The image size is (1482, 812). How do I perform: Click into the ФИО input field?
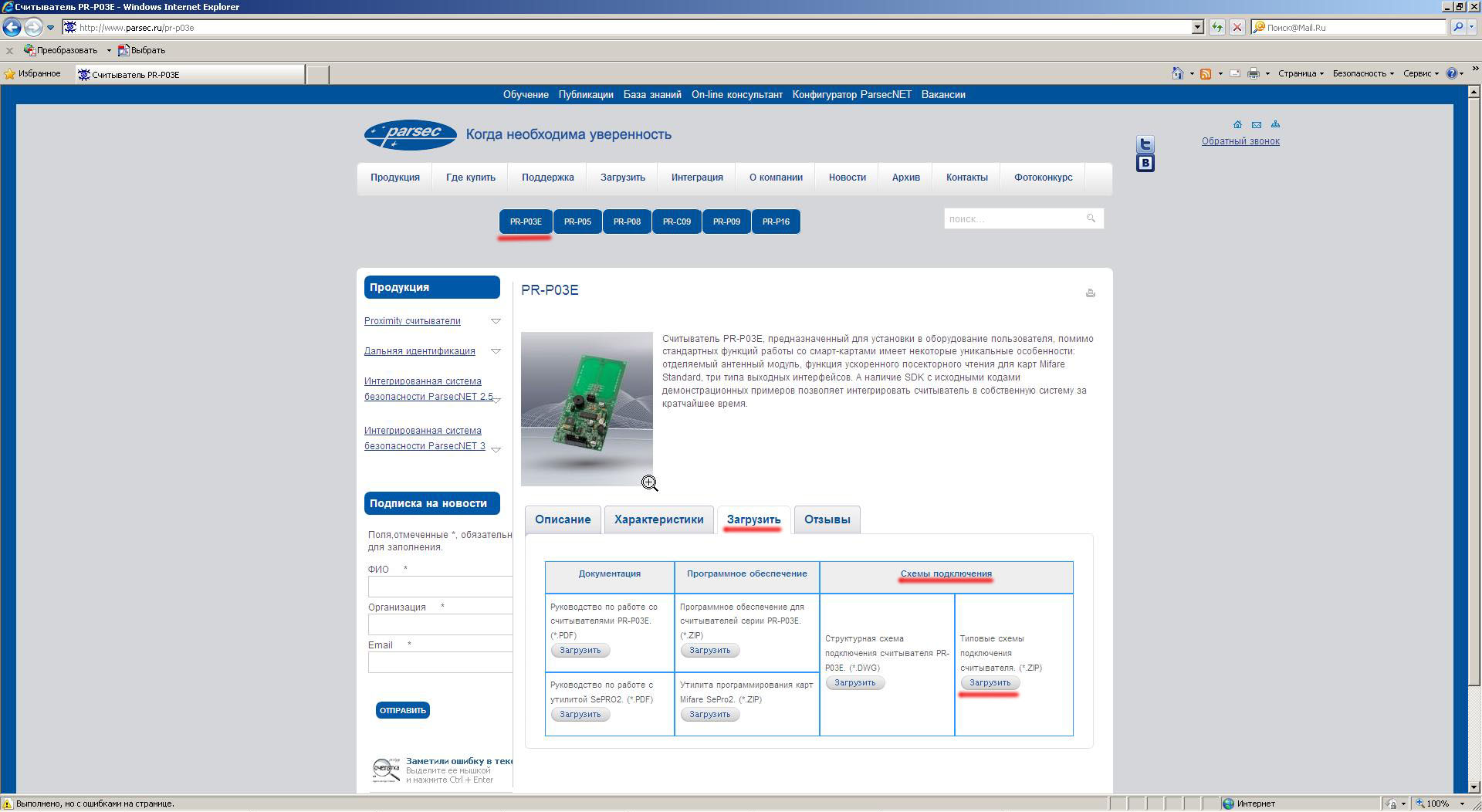(440, 587)
